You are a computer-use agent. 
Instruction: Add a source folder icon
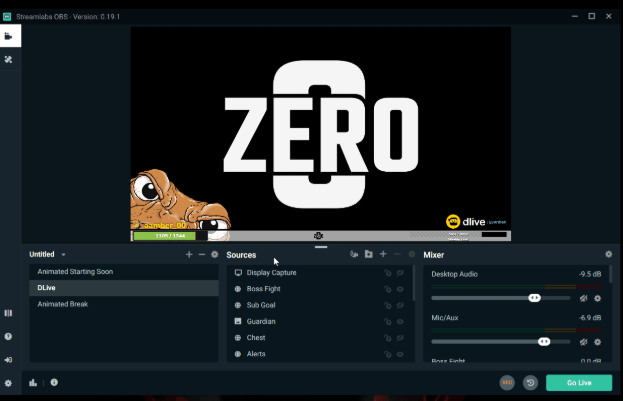(x=369, y=254)
